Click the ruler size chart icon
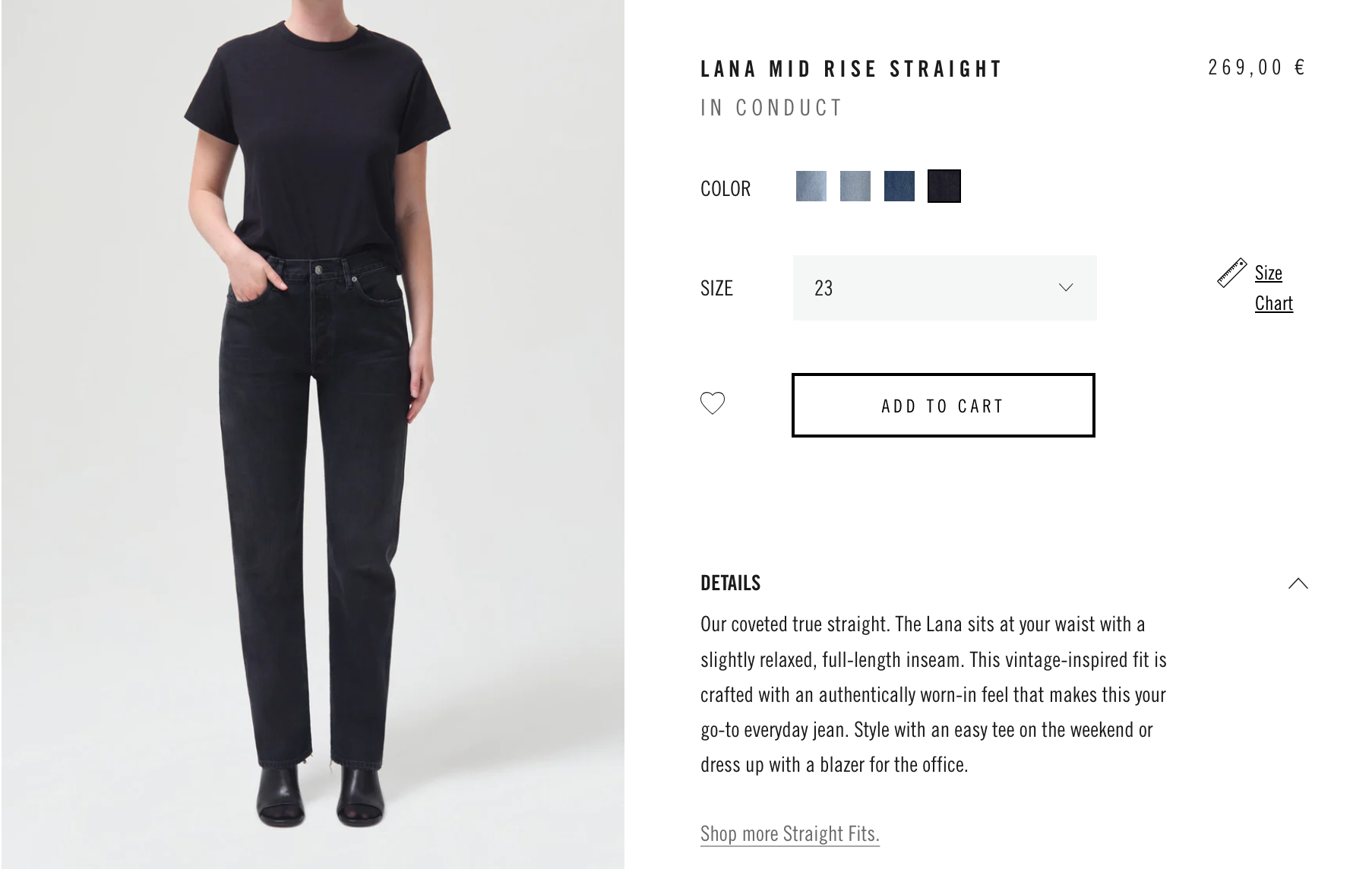Viewport: 1372px width, 869px height. click(x=1231, y=273)
